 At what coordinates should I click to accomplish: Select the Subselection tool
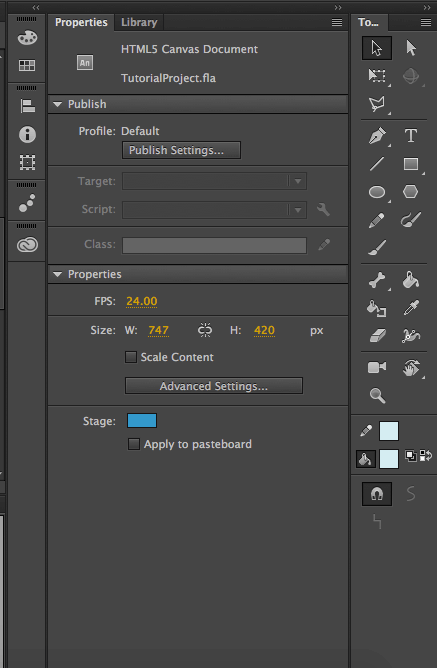(x=411, y=48)
